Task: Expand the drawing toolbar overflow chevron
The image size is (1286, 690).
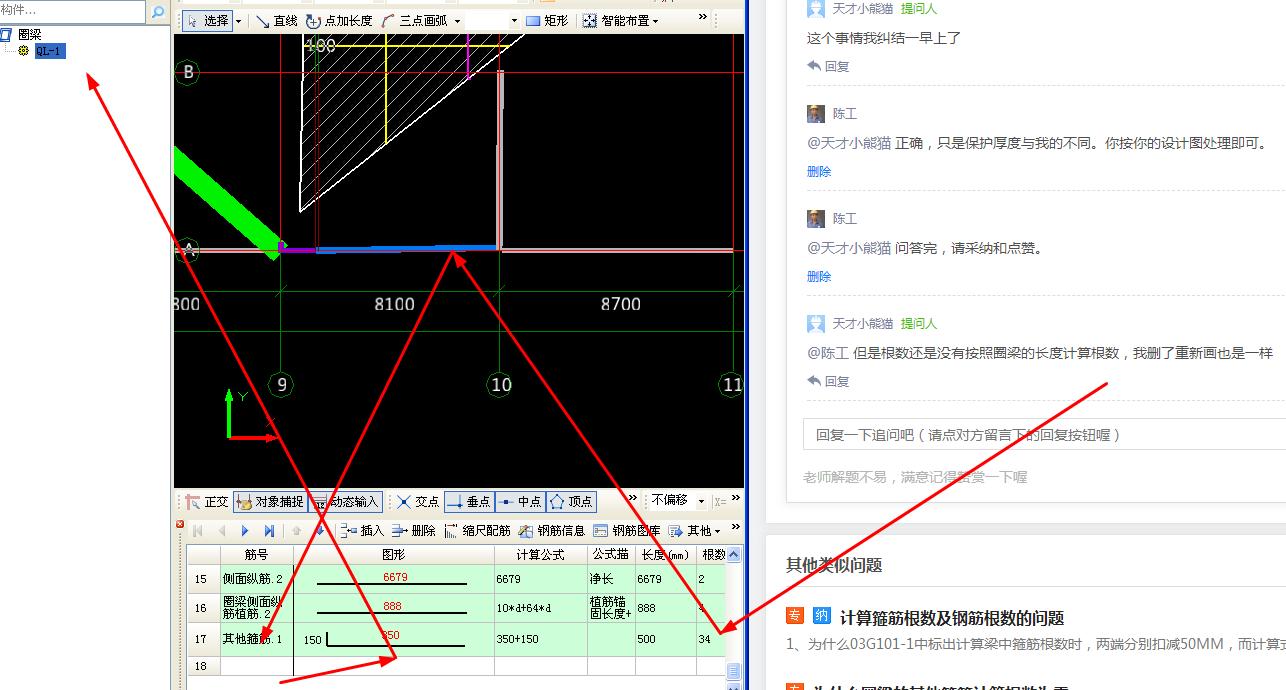Action: click(x=703, y=17)
